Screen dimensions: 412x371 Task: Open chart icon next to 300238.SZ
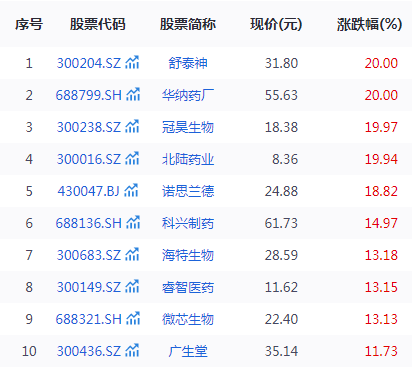[132, 126]
